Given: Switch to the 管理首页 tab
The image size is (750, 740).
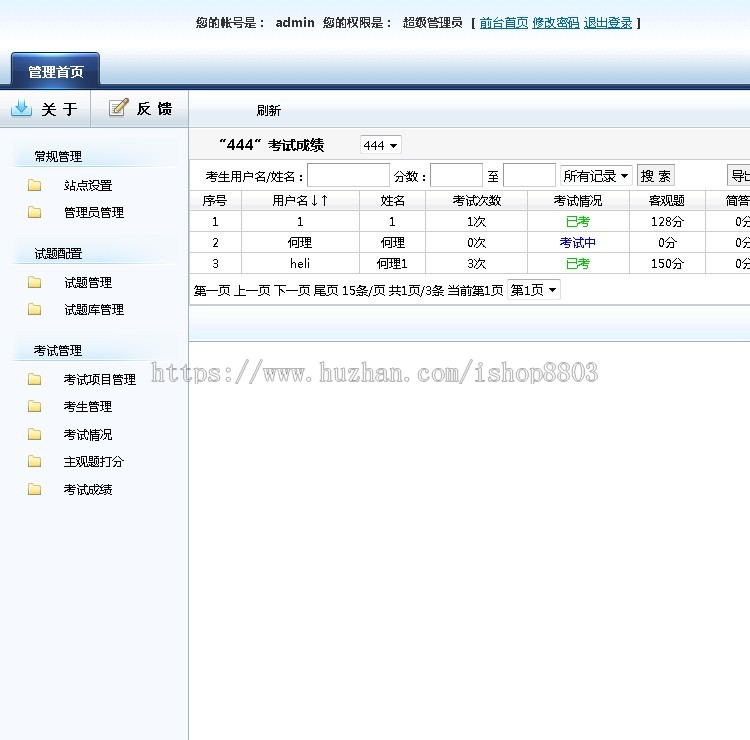Looking at the screenshot, I should (x=55, y=70).
